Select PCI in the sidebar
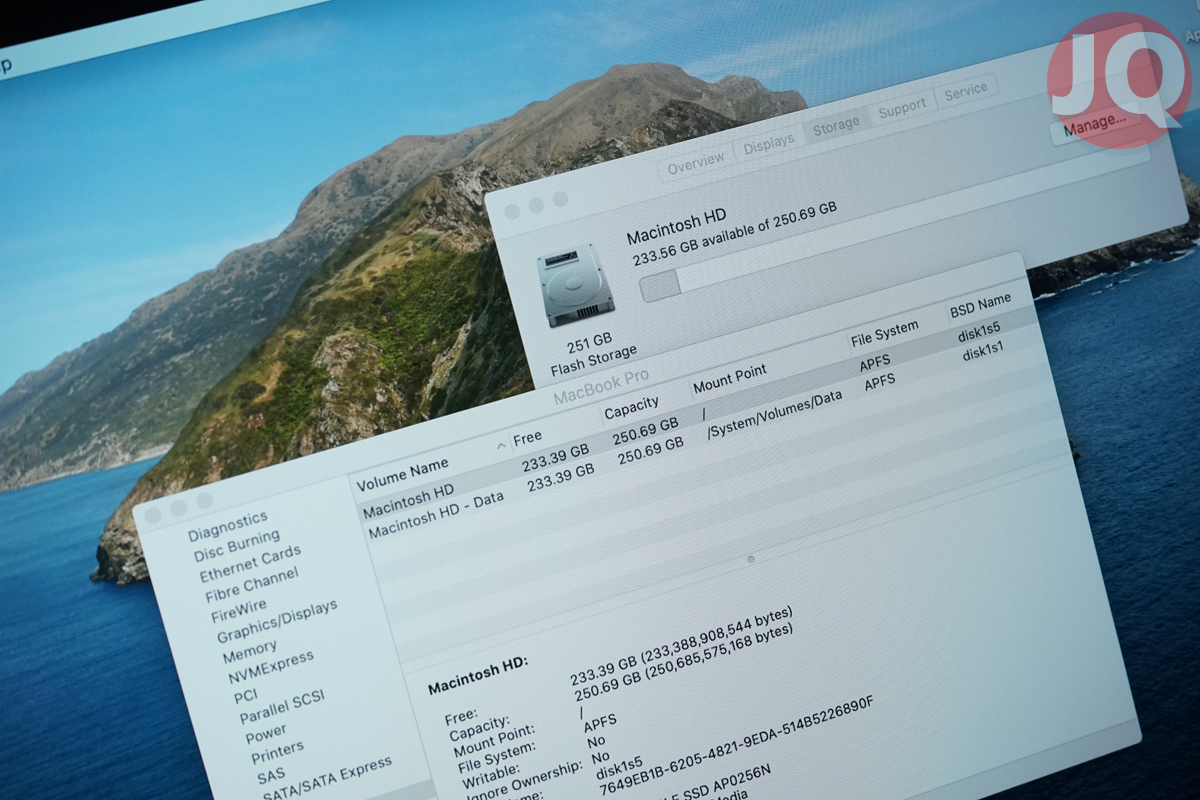1200x800 pixels. click(246, 696)
